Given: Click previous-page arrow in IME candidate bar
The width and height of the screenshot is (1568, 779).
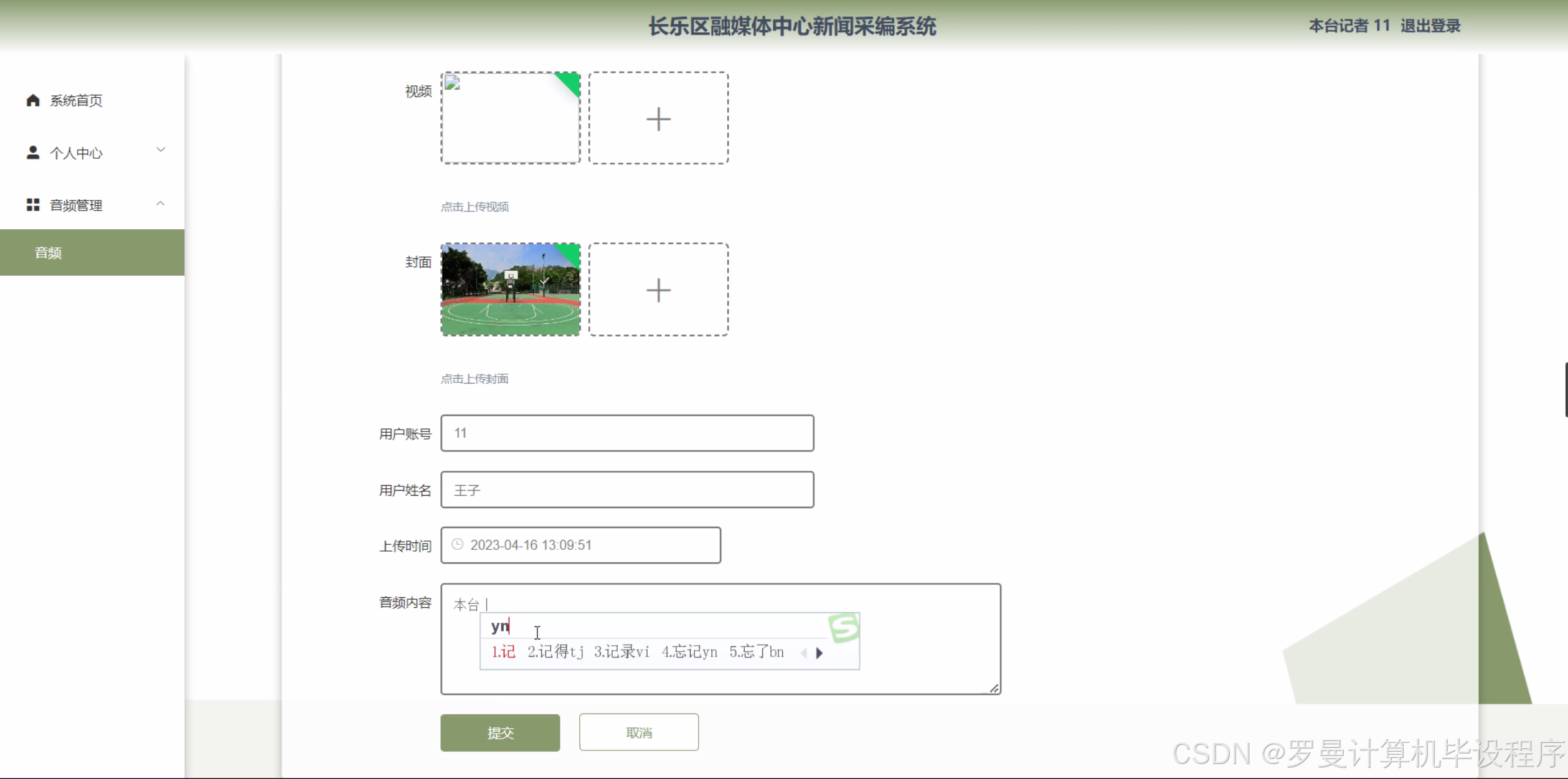Looking at the screenshot, I should (804, 653).
